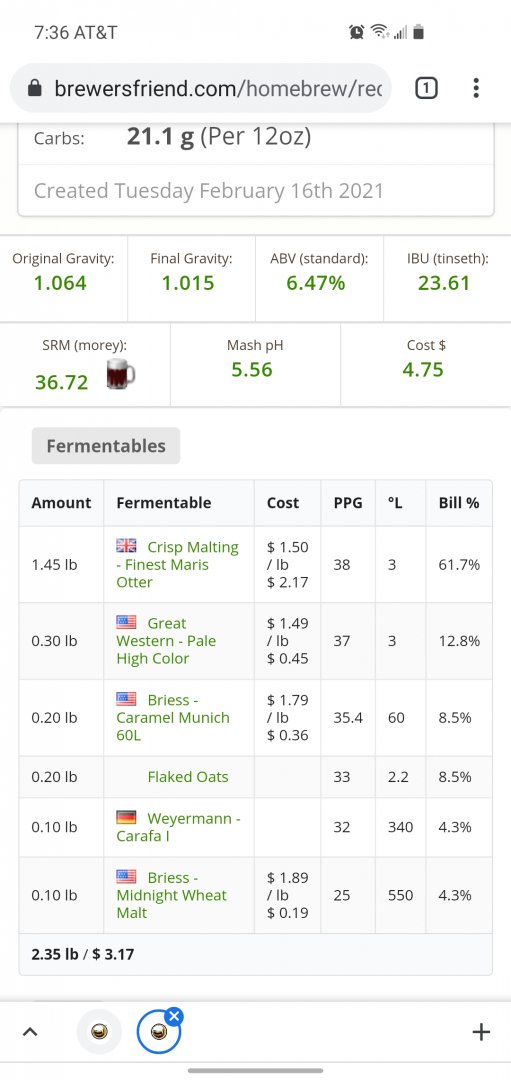Open Briess Midnight Wheat Malt link
The width and height of the screenshot is (511, 1080).
[x=171, y=895]
